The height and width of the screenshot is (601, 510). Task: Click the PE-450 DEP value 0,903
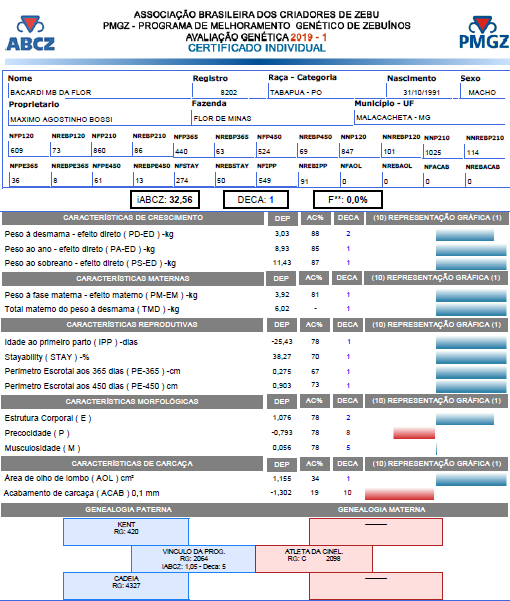tap(282, 385)
